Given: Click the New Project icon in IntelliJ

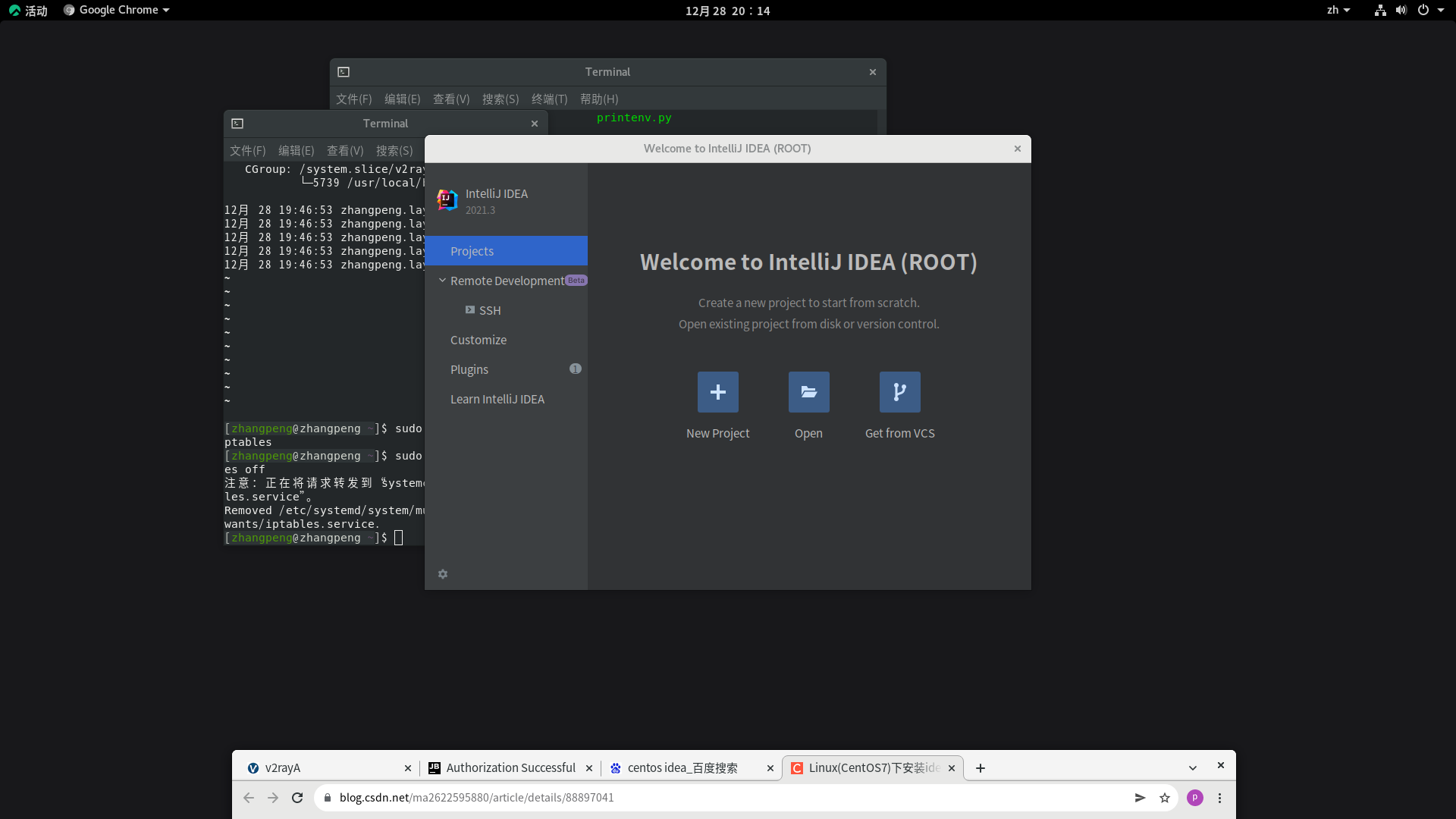Looking at the screenshot, I should pyautogui.click(x=718, y=392).
